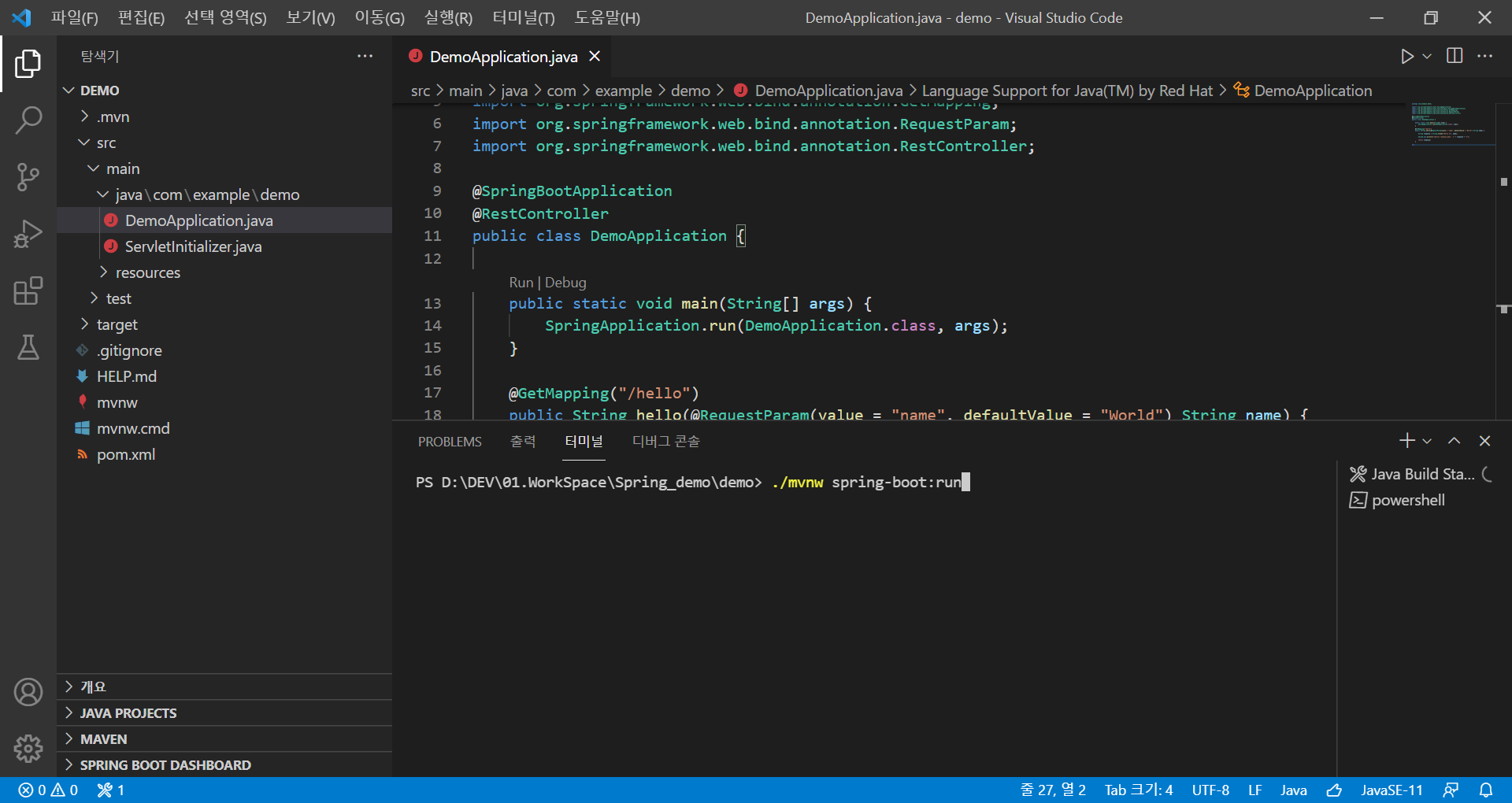Expand the JAVA PROJECTS section
This screenshot has width=1512, height=803.
tap(224, 712)
